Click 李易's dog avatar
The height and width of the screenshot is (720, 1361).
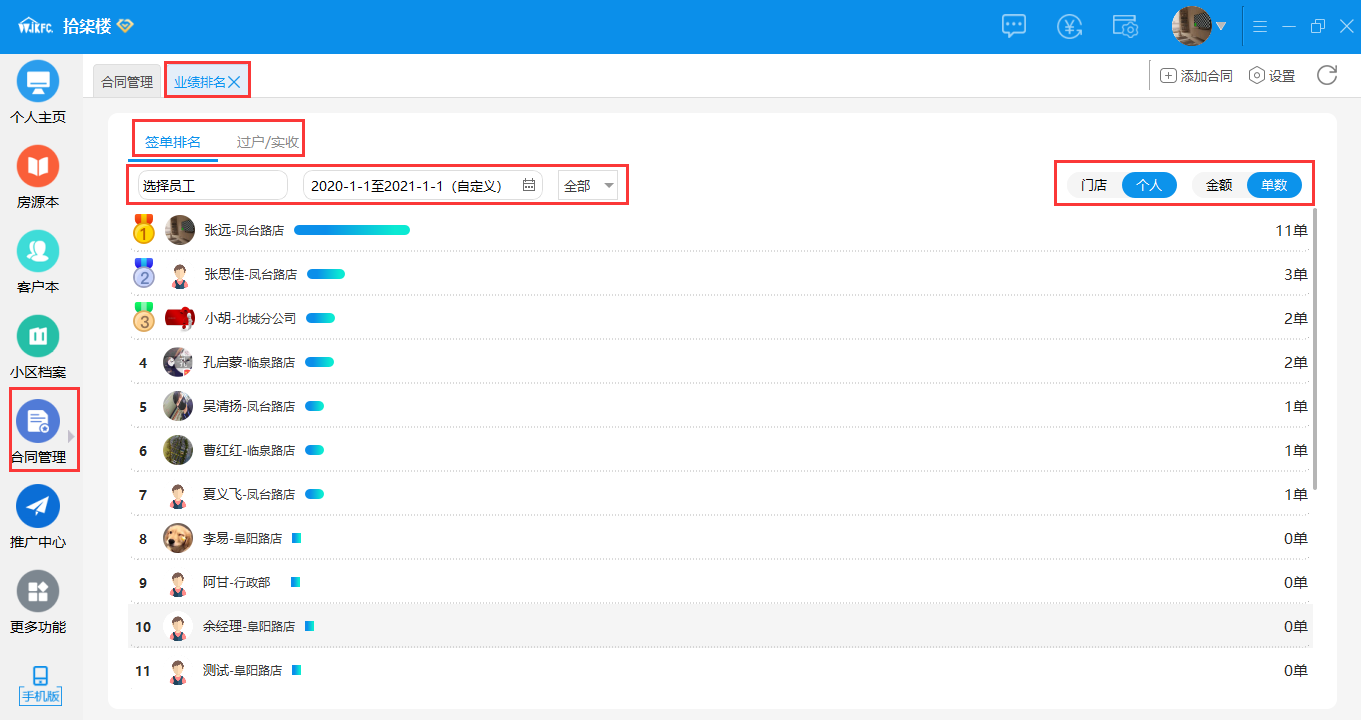point(178,538)
